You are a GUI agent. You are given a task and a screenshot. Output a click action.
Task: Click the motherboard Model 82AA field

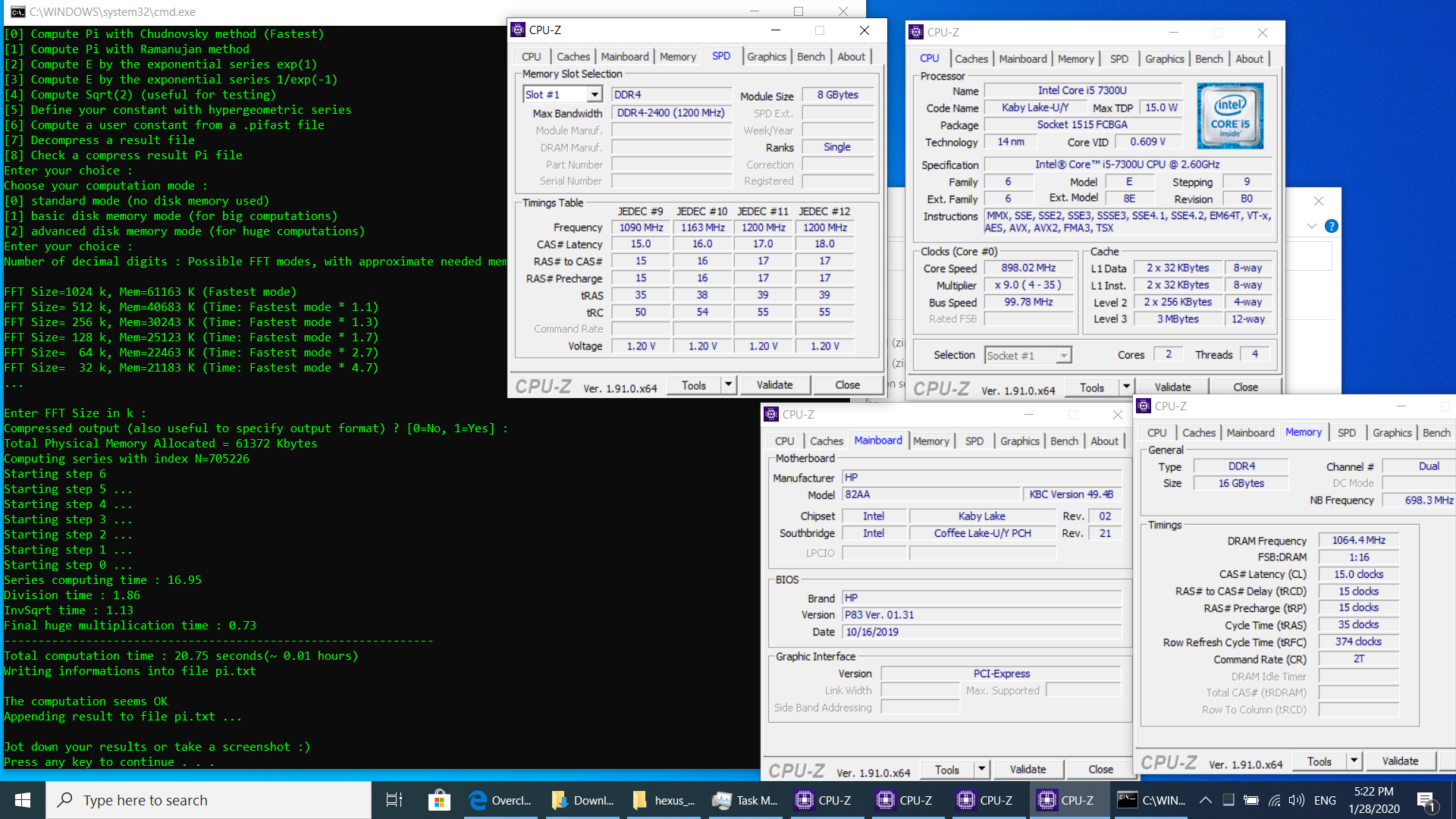coord(931,494)
